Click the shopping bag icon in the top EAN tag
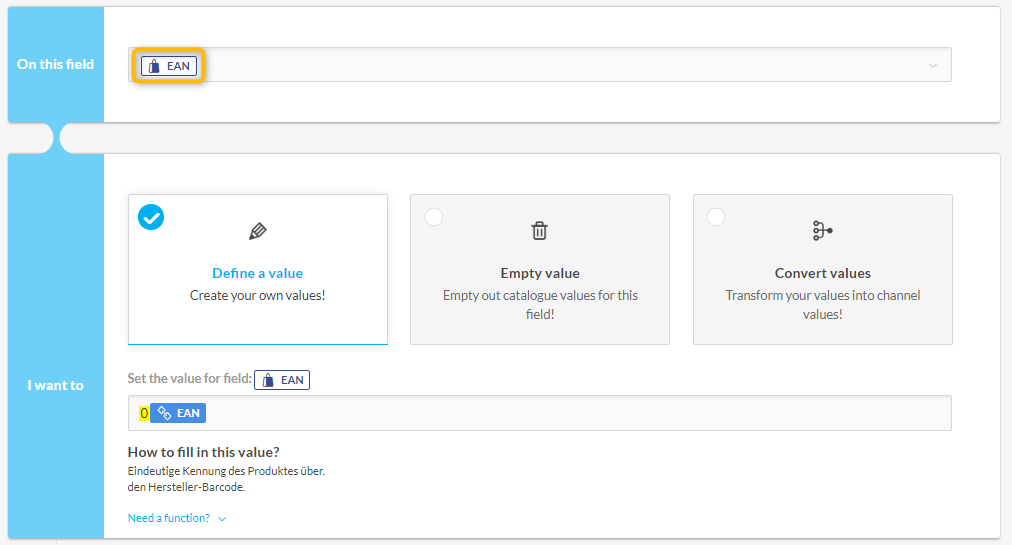 click(x=153, y=66)
